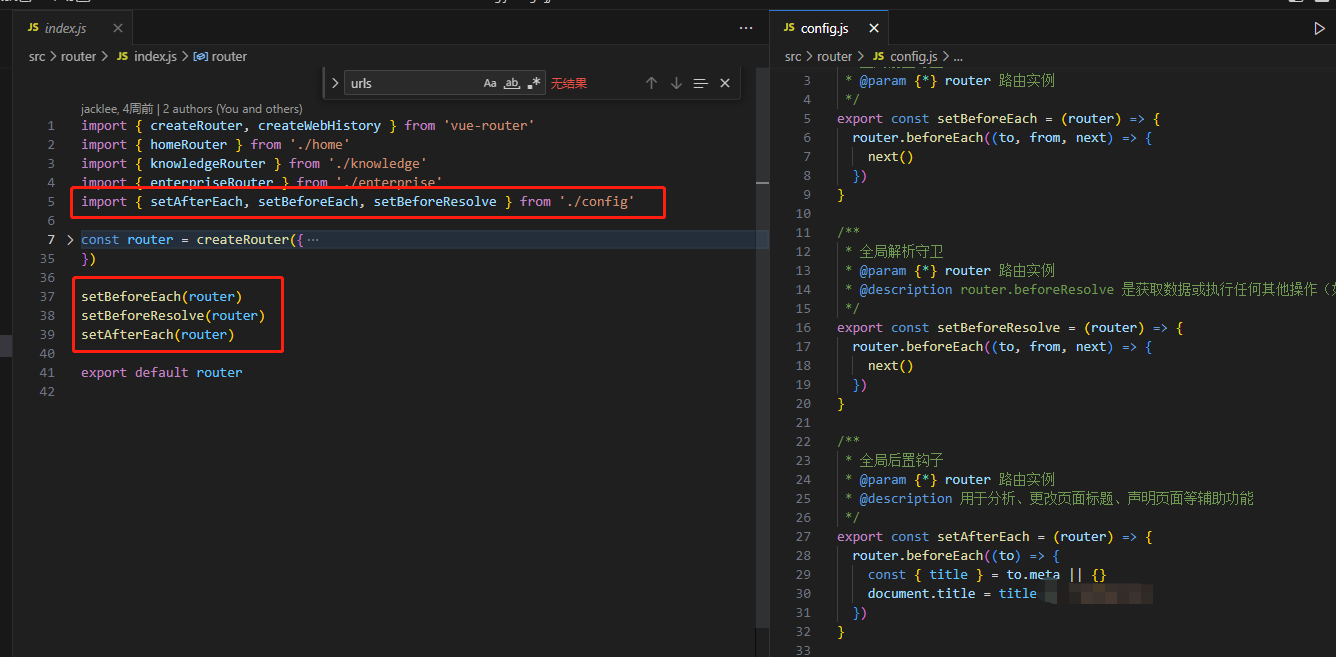Expand the replace field chevron
The width and height of the screenshot is (1336, 657).
click(335, 83)
